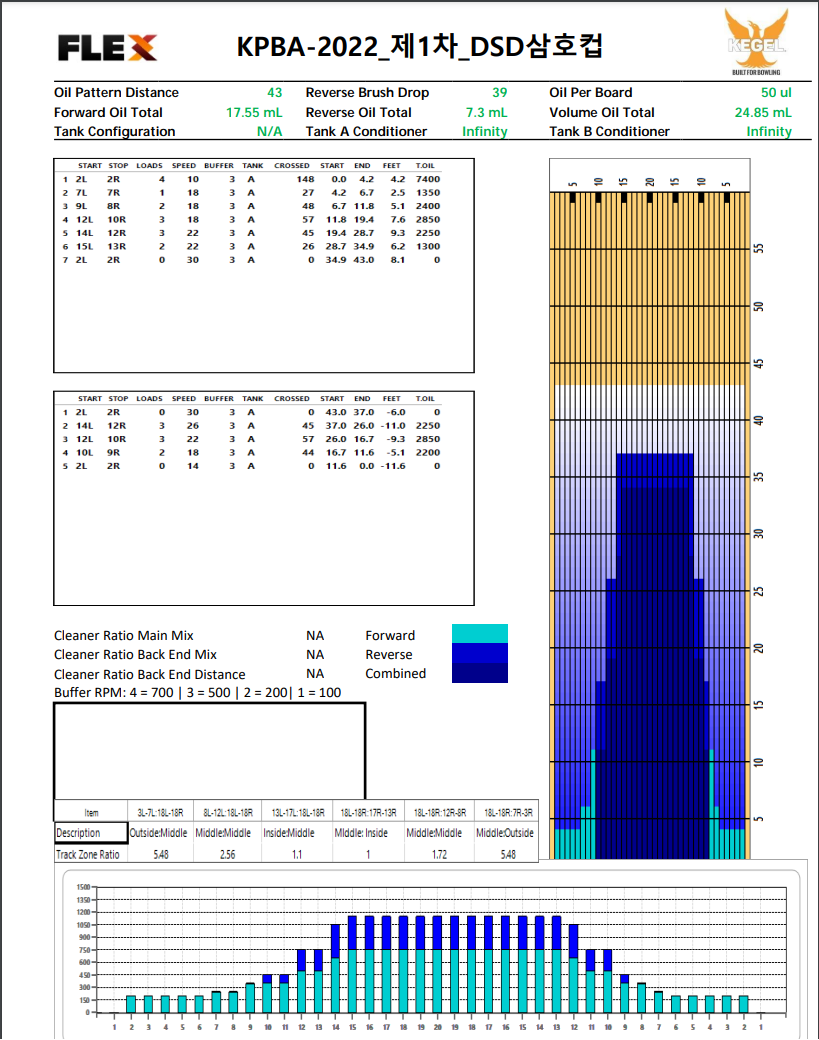Click the 20 board marker atop lane graph
819x1040 pixels.
650,182
